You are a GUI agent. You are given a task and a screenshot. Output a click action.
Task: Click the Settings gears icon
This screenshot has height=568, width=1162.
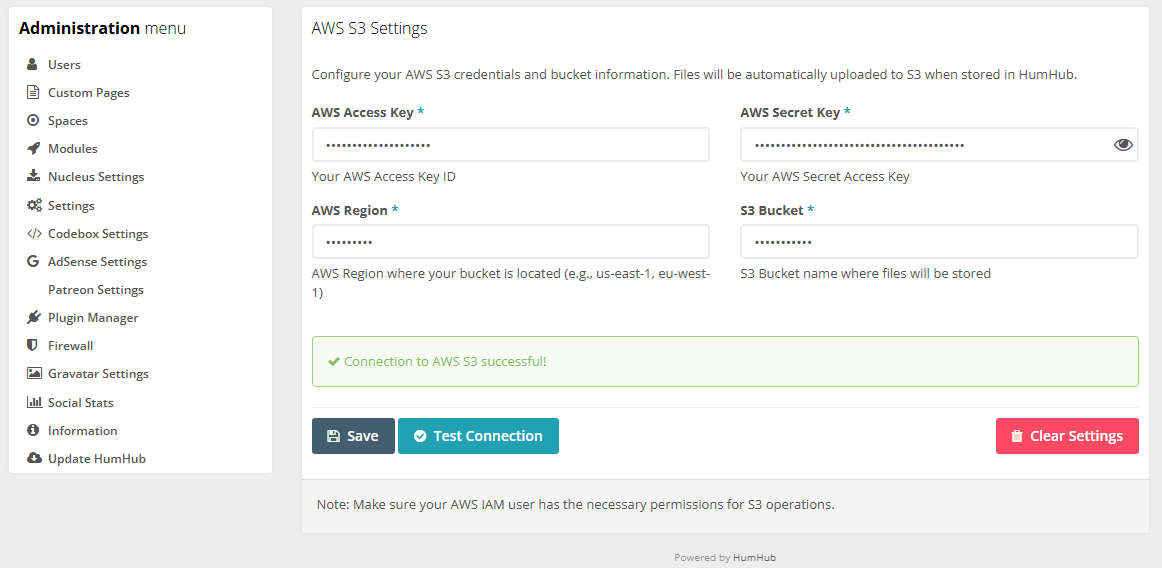pos(34,205)
